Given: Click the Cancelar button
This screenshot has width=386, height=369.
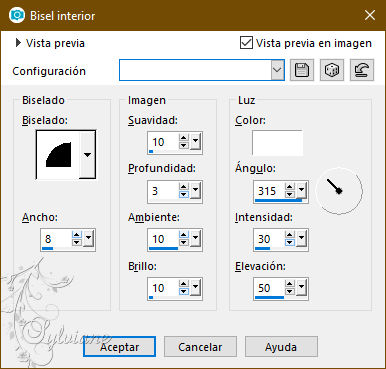Looking at the screenshot, I should point(200,347).
